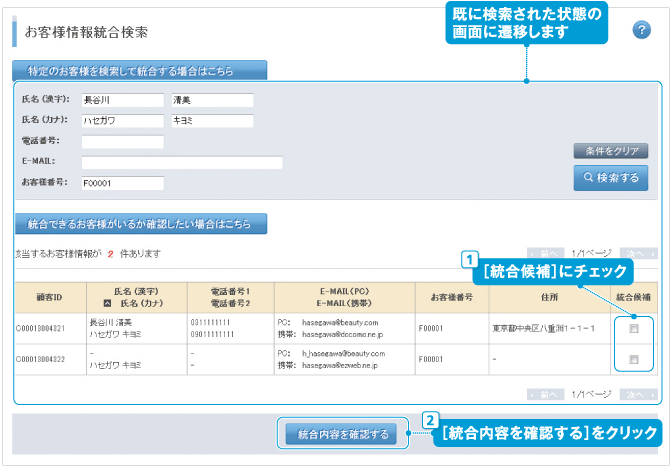Click the 前へ button below the table
The height and width of the screenshot is (466, 670).
point(548,394)
